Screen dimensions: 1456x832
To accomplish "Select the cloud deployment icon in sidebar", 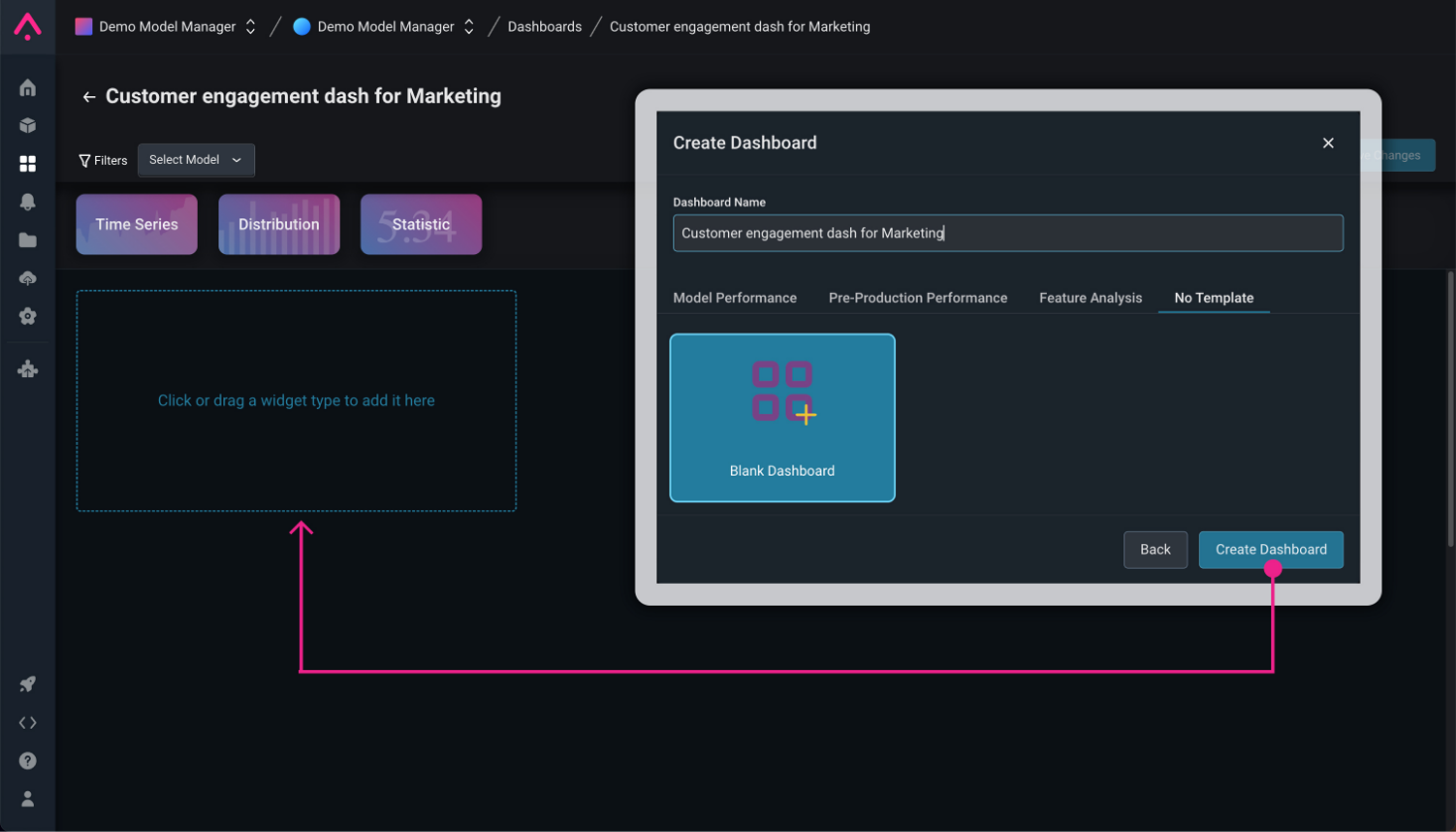I will [x=28, y=278].
